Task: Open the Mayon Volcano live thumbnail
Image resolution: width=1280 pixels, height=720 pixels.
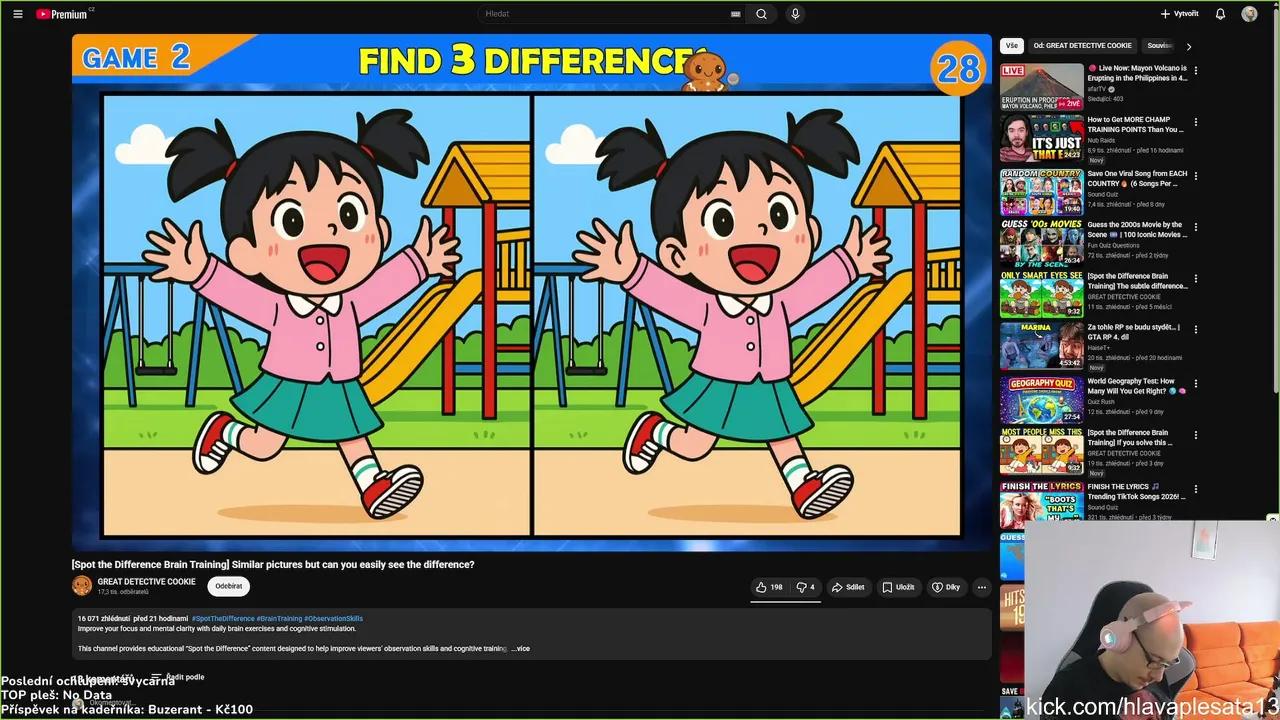Action: [x=1042, y=87]
